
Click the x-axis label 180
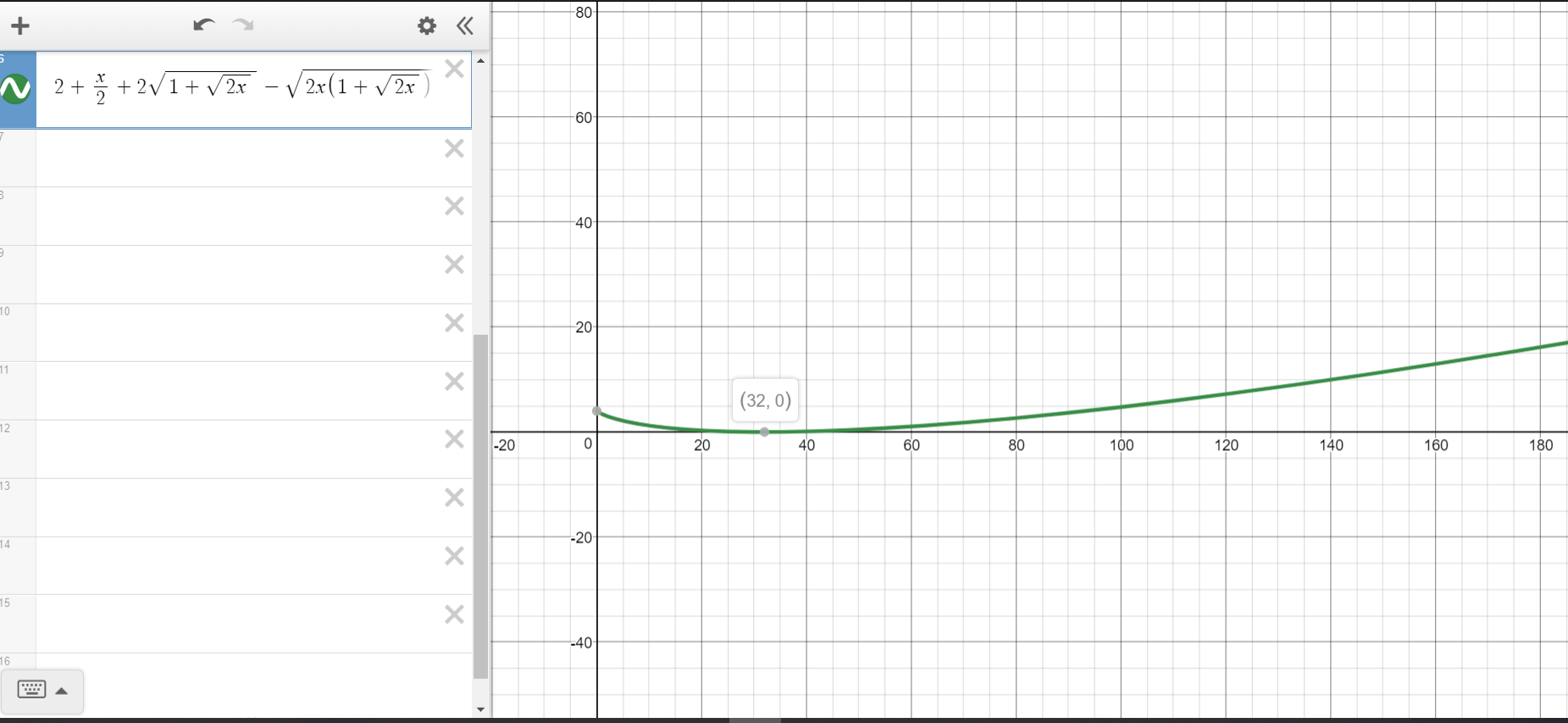pyautogui.click(x=1541, y=445)
